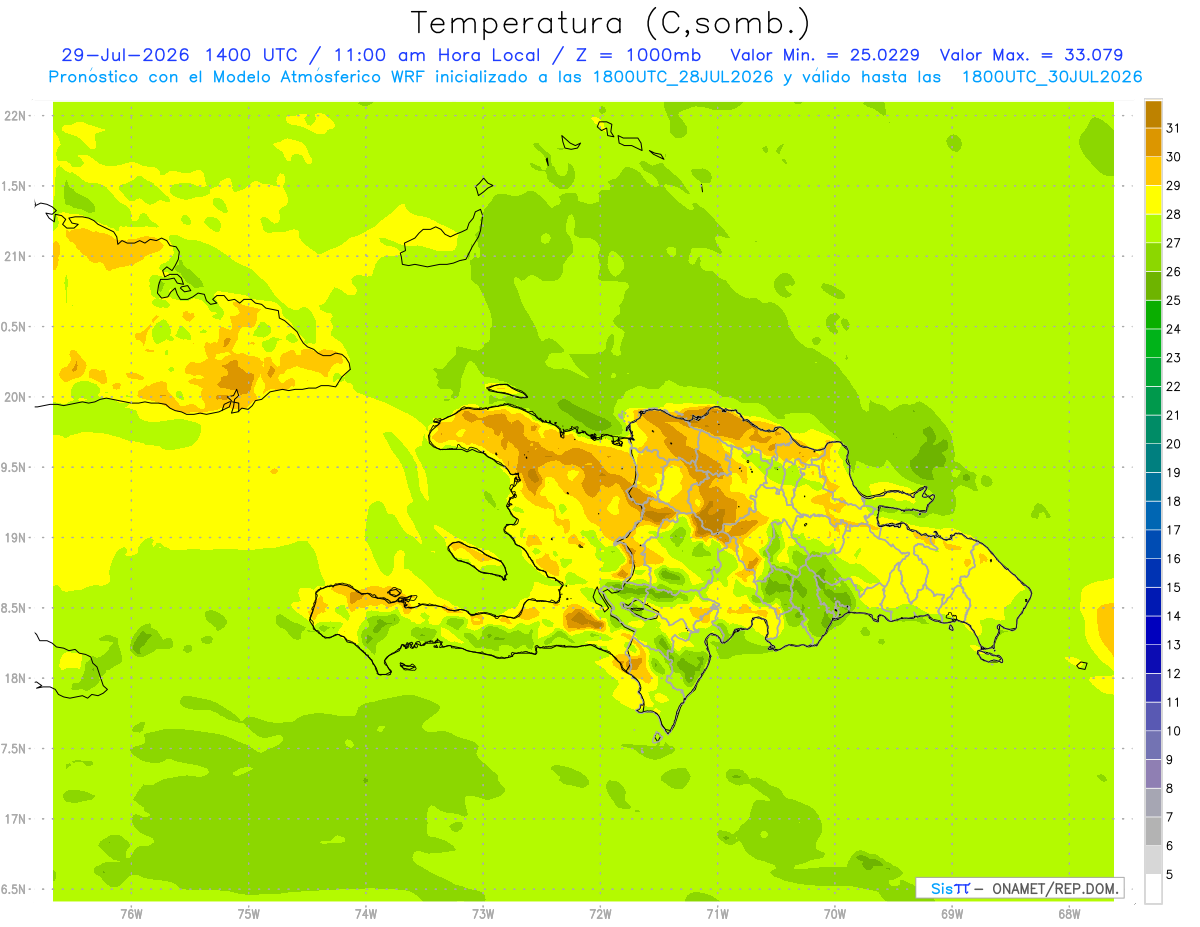Select the "1800UTC_30JUL2026" valid-until time text
The width and height of the screenshot is (1200, 927).
point(1051,77)
